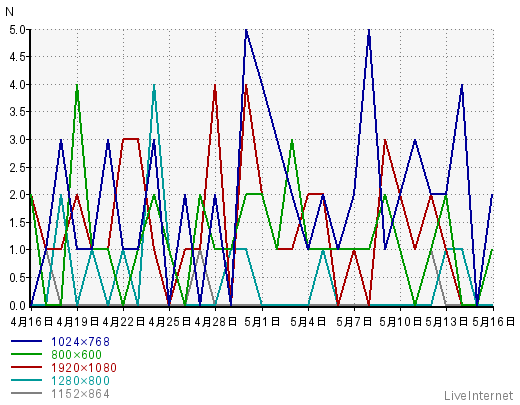Click the 5月16日 date axis label
This screenshot has height=405, width=520.
(x=493, y=322)
